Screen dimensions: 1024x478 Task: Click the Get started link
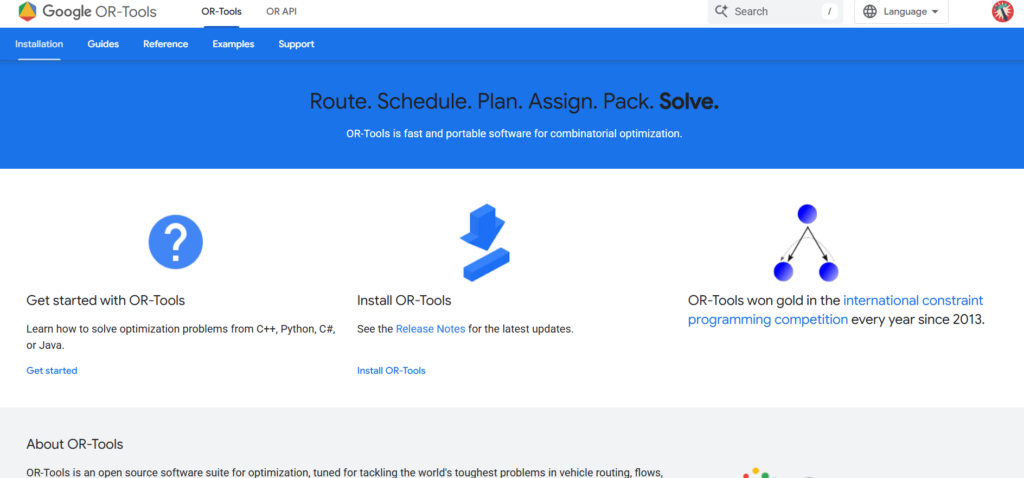(x=52, y=370)
